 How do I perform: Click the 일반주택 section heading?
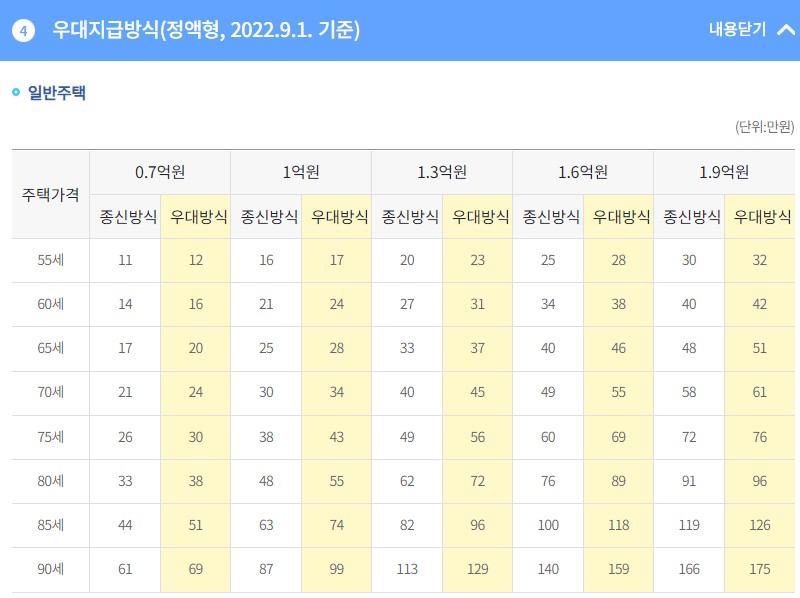(57, 92)
